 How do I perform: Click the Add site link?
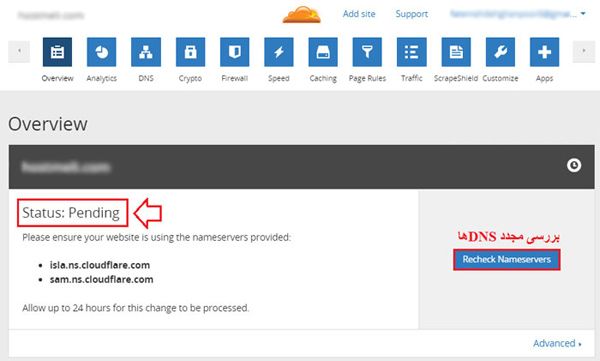click(359, 14)
